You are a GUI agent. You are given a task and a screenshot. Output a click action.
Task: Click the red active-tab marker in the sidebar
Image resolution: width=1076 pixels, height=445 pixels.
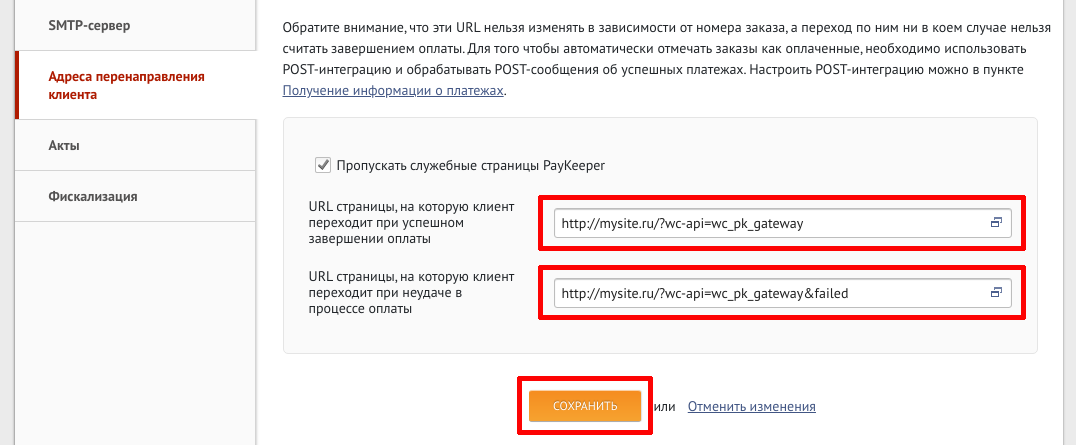tap(17, 85)
